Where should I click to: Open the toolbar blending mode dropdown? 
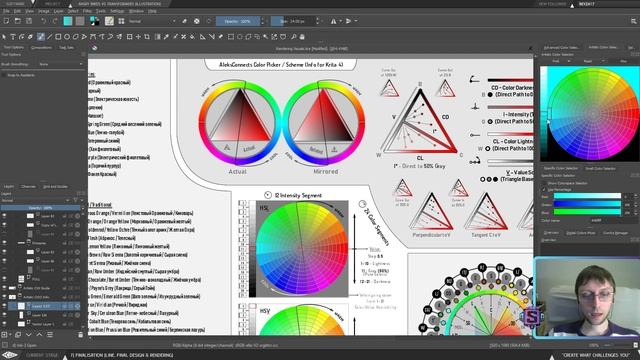152,21
